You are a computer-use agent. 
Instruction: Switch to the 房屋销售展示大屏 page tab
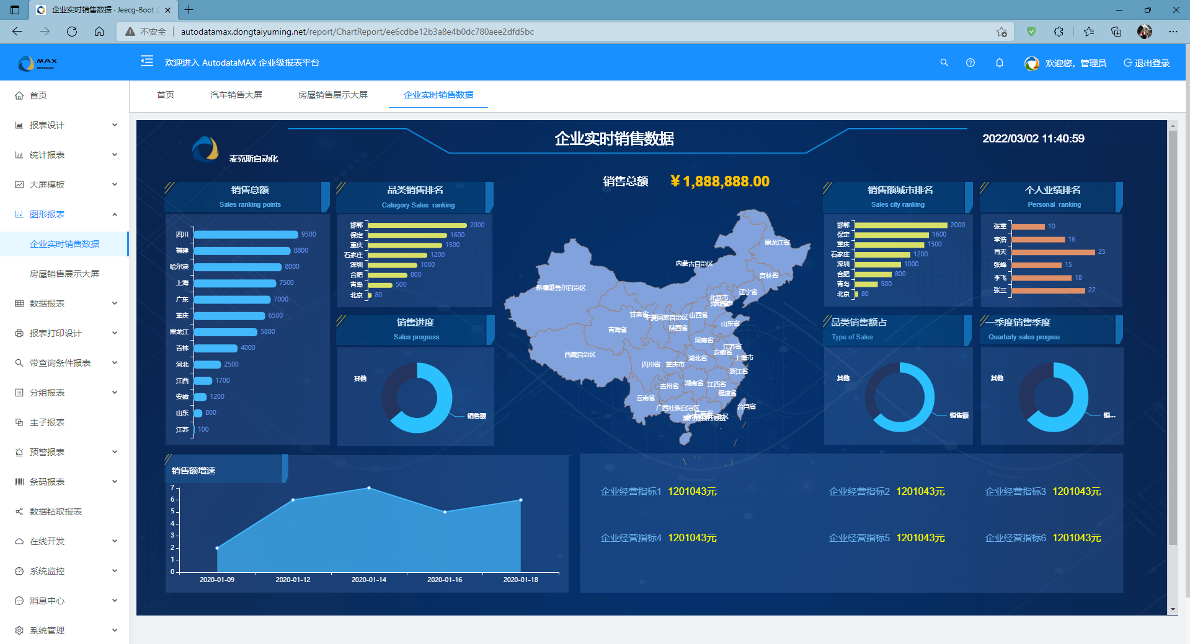[x=332, y=95]
